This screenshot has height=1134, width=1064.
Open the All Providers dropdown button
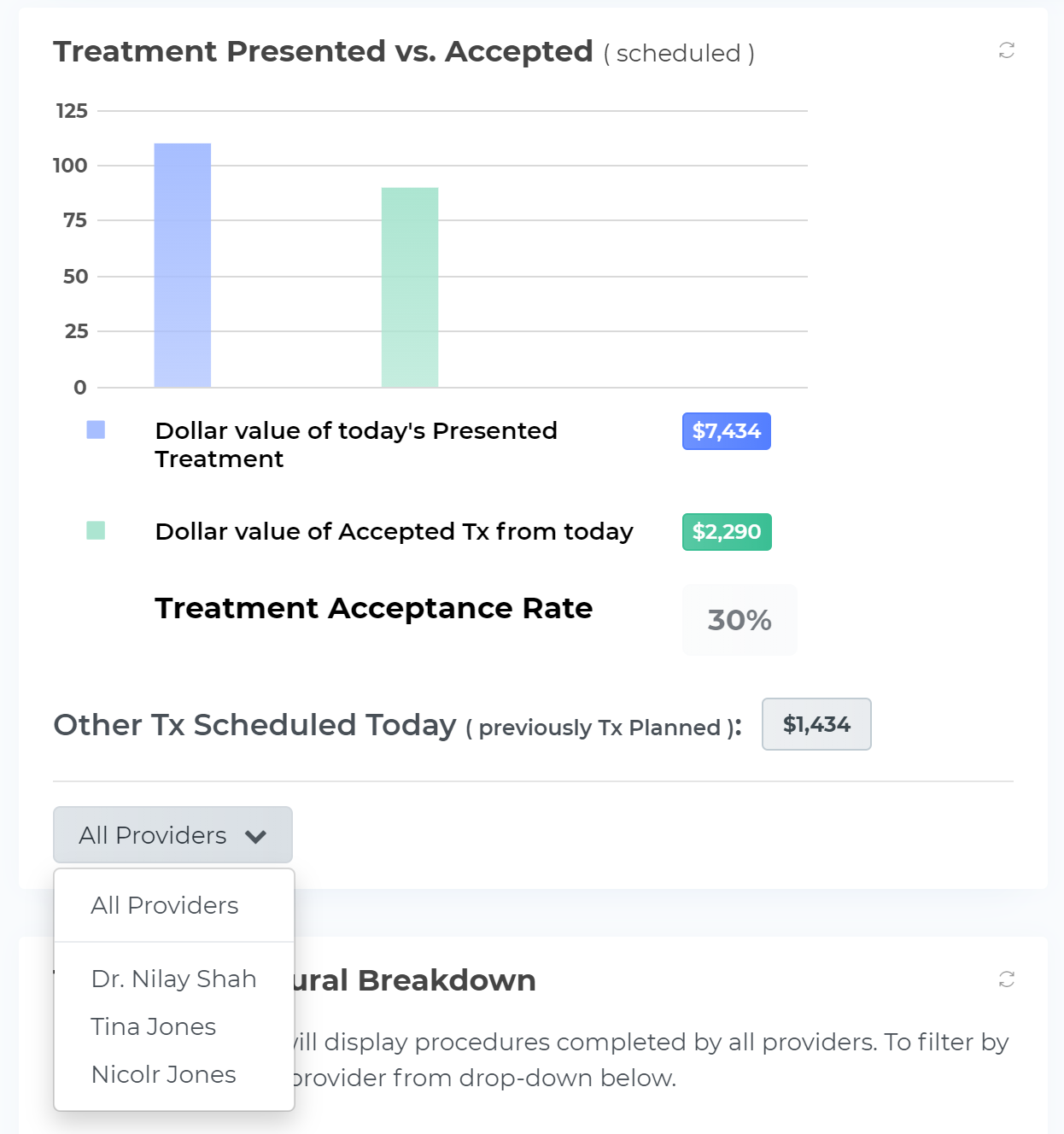click(154, 835)
